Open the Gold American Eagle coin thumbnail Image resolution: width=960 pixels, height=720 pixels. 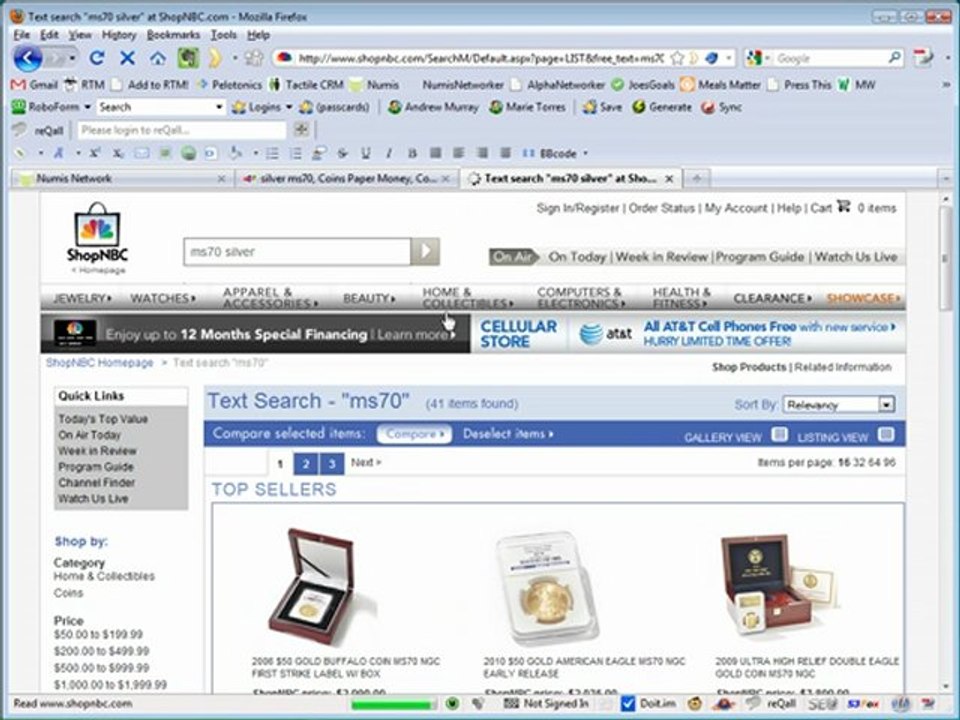tap(547, 588)
